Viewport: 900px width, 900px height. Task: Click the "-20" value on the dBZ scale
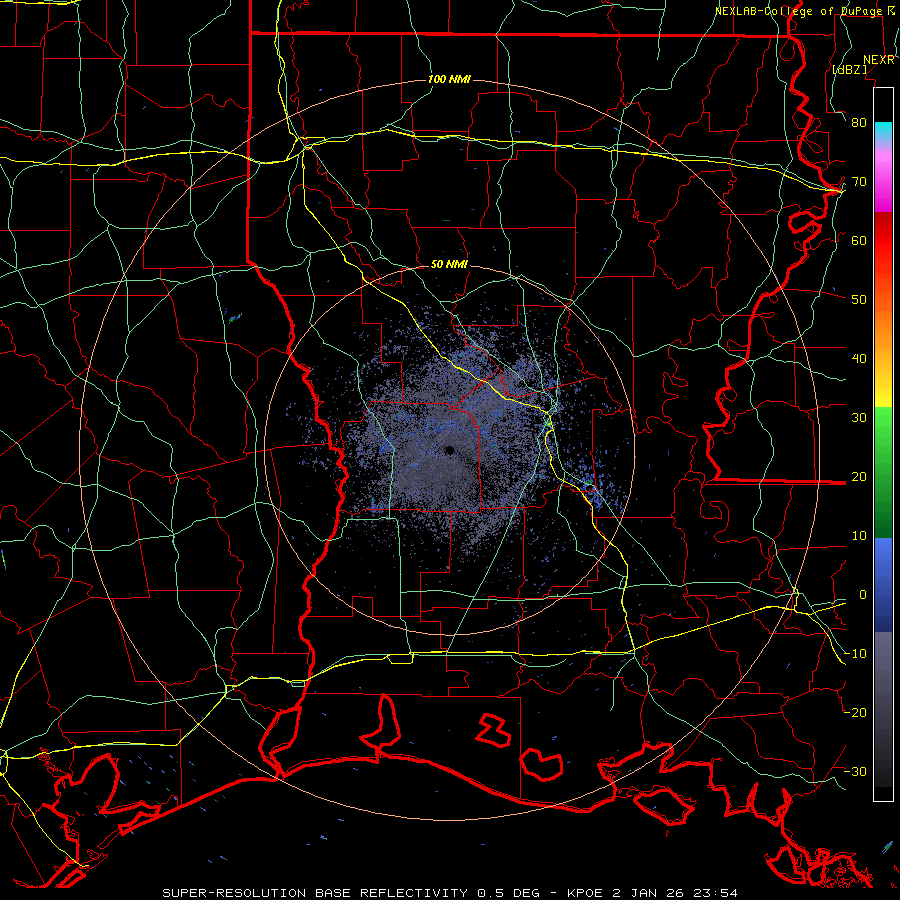[x=855, y=713]
